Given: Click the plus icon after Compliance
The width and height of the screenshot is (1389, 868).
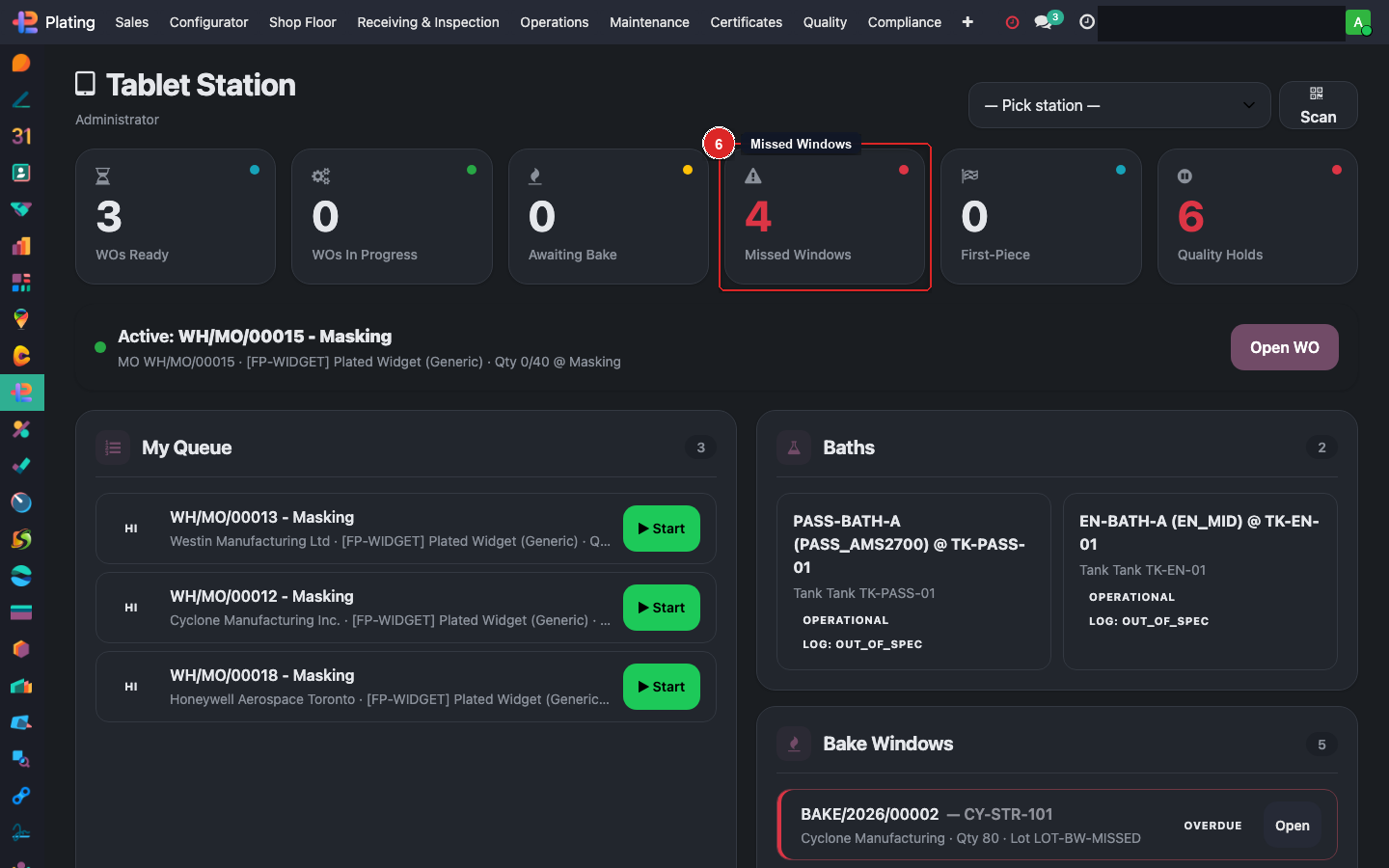Looking at the screenshot, I should [967, 22].
